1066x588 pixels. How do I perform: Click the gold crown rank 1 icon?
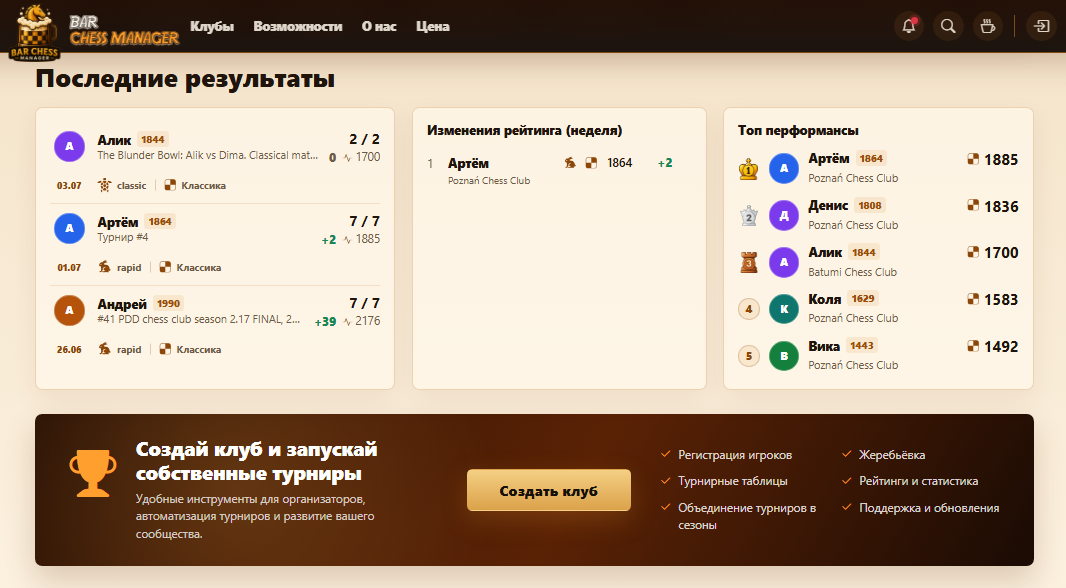(749, 169)
